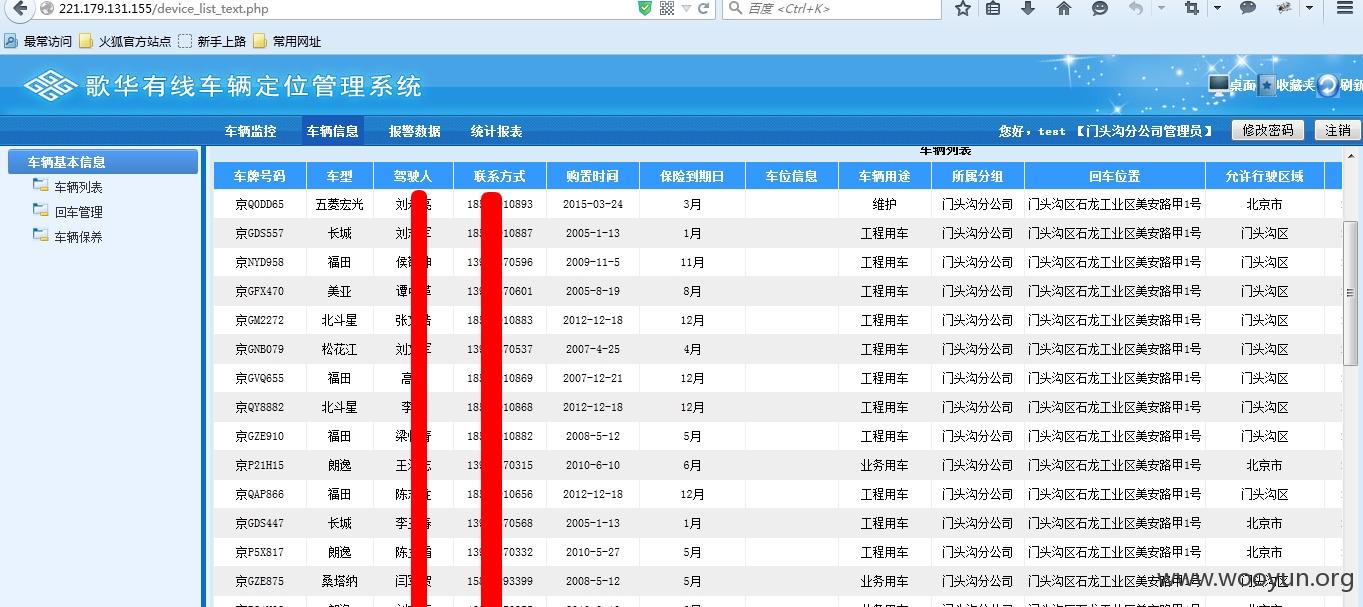Open the browser hamburger menu
Screen dimensions: 1363x607
(1345, 8)
